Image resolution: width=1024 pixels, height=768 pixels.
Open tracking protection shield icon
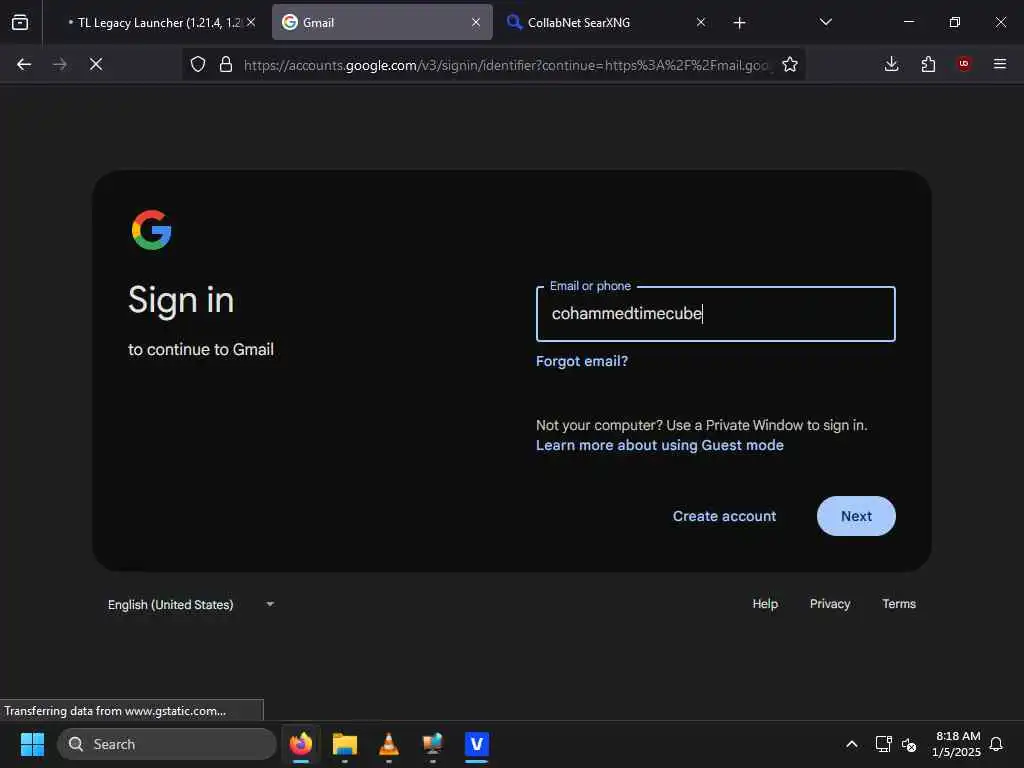pyautogui.click(x=198, y=64)
